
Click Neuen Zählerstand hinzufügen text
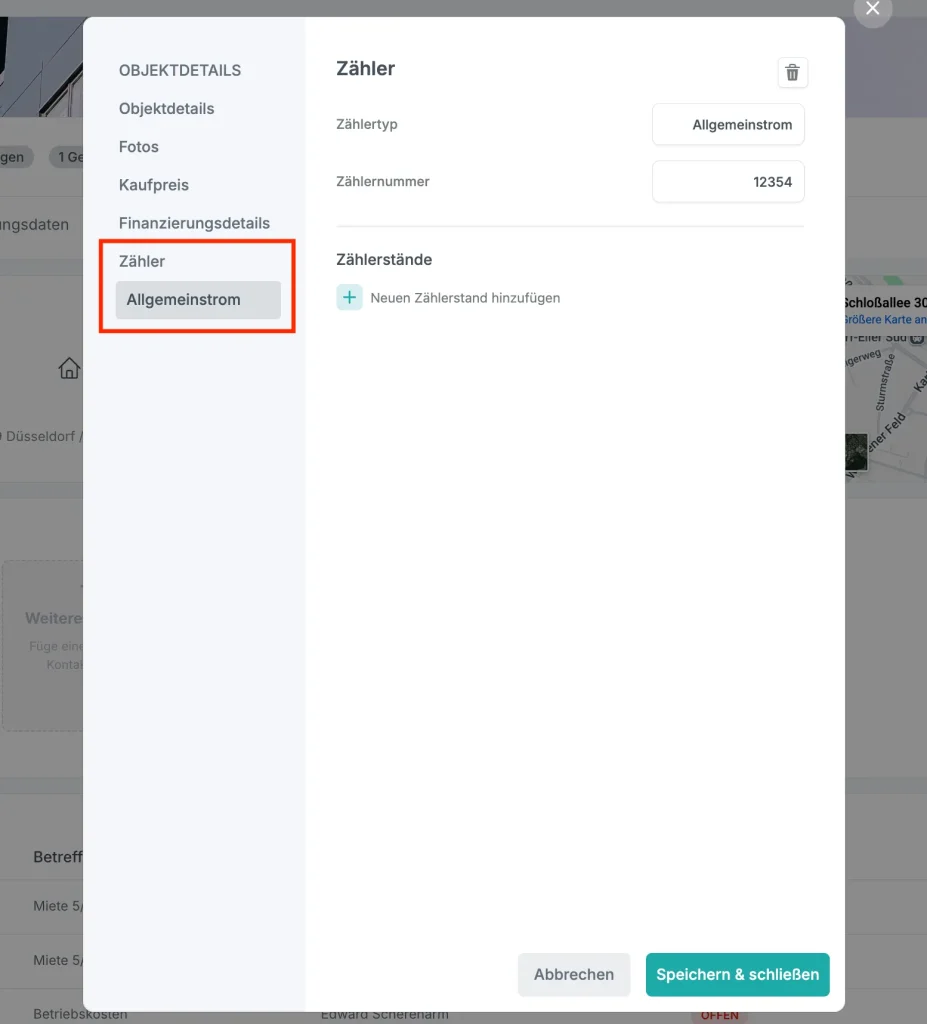pyautogui.click(x=465, y=298)
